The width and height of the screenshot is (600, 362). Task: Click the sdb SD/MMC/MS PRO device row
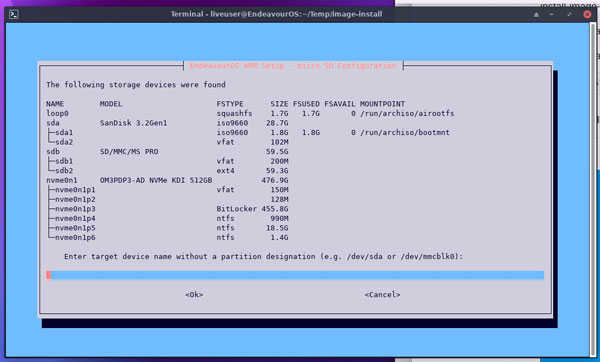coord(167,152)
